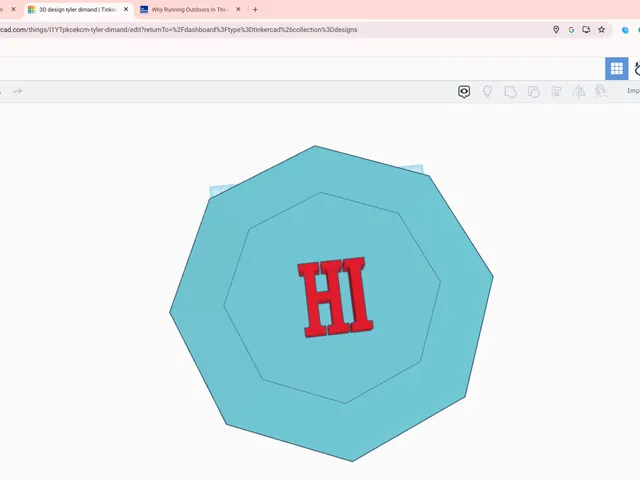The image size is (640, 480).
Task: Close the Tinkercad 3D design tab
Action: (126, 9)
